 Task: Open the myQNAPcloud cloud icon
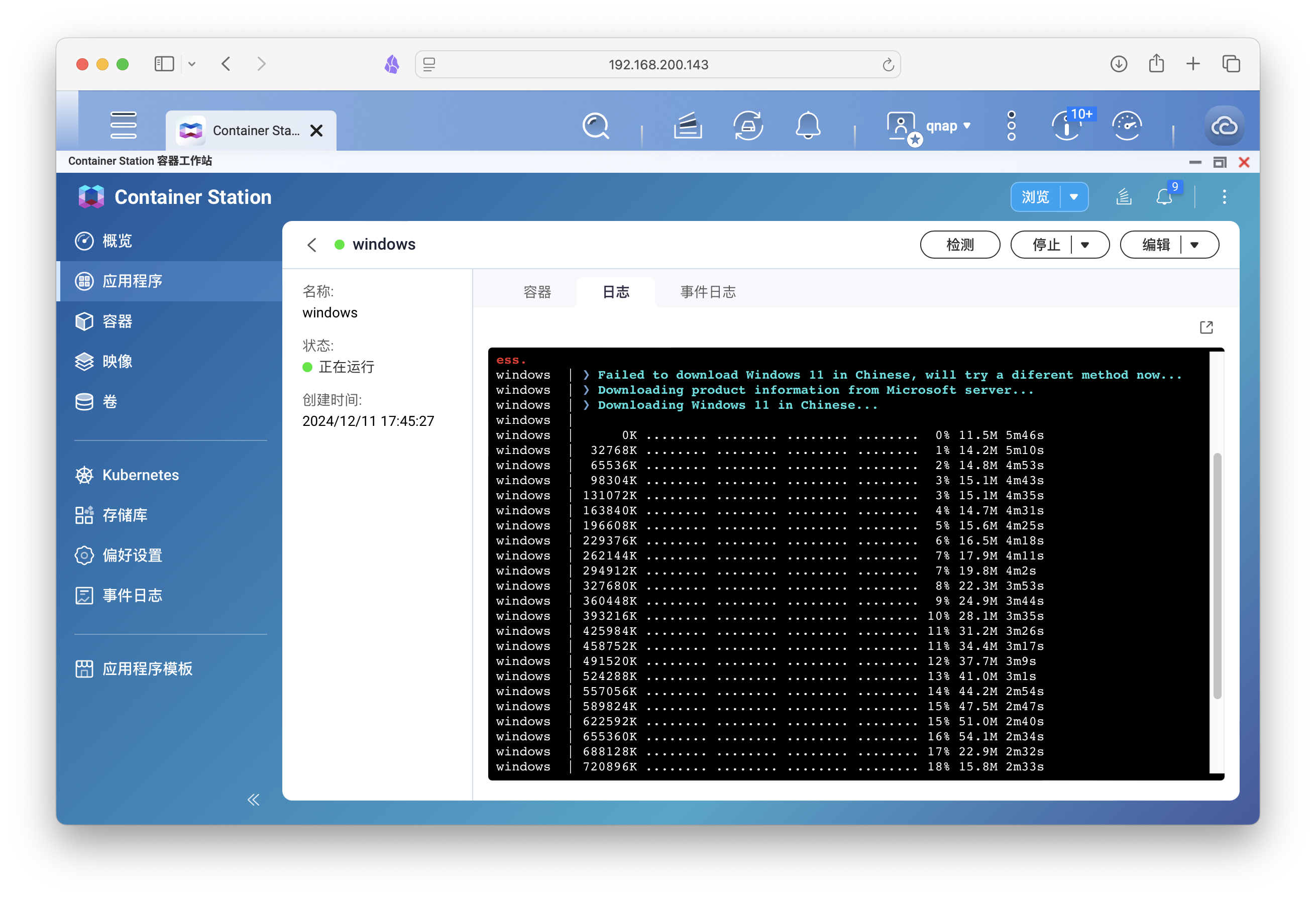(1224, 126)
